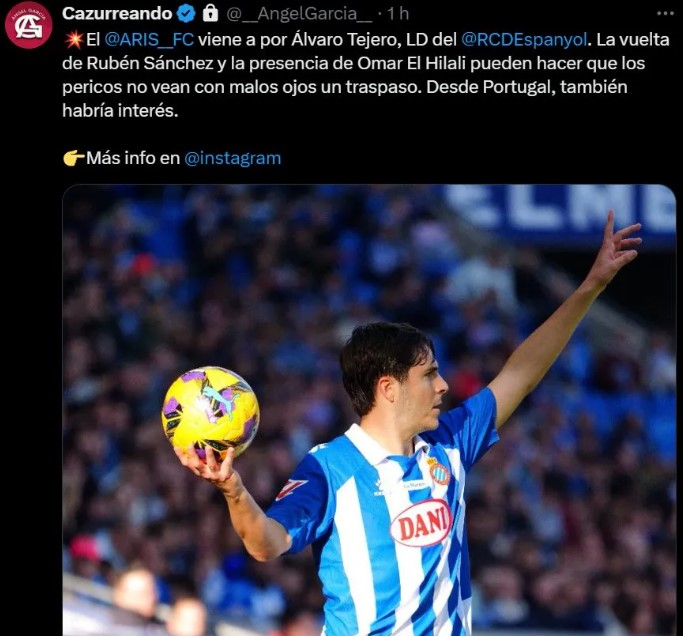
Task: Click the Espanyol crest on the jersey
Action: [439, 471]
